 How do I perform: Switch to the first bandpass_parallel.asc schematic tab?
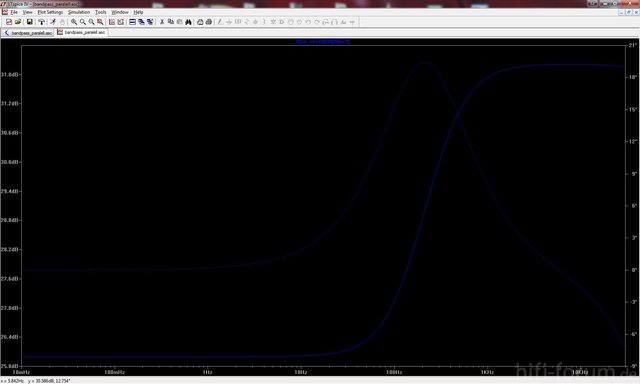click(x=28, y=33)
